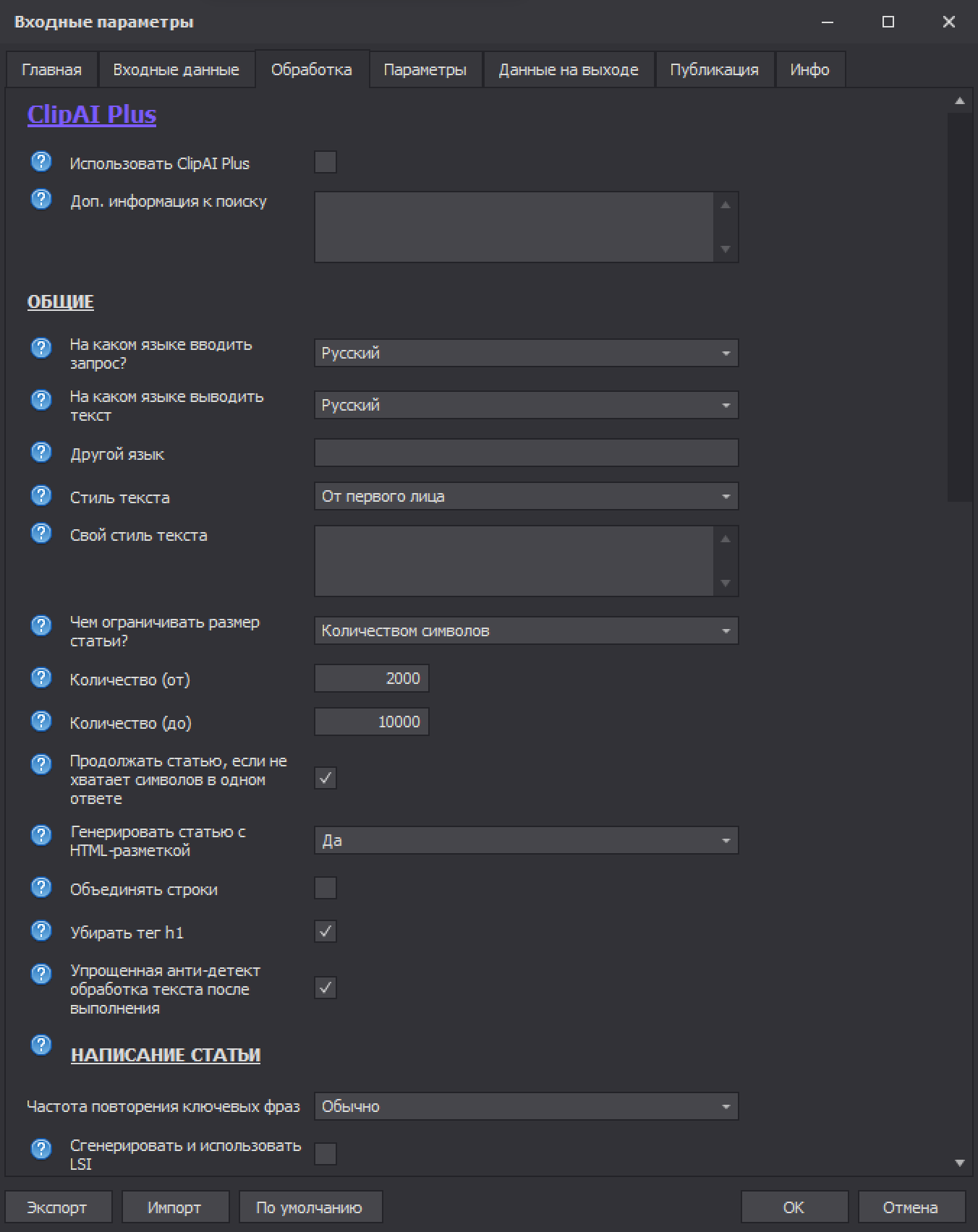Uncheck the Убирать тег h1 checkbox
The height and width of the screenshot is (1232, 978).
coord(326,931)
